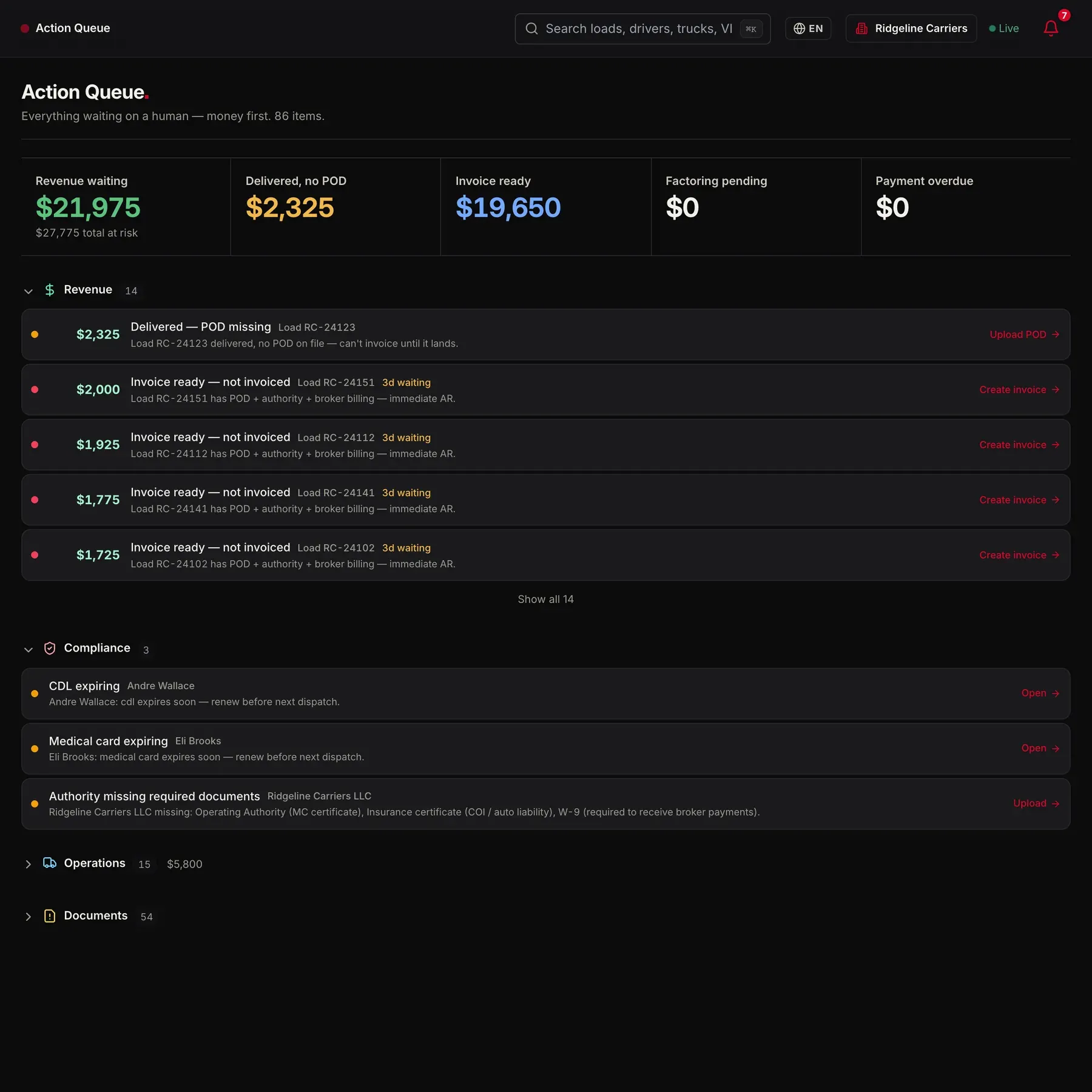Viewport: 1092px width, 1092px height.
Task: Click the "3d waiting" tag for RC-24112
Action: [x=406, y=438]
